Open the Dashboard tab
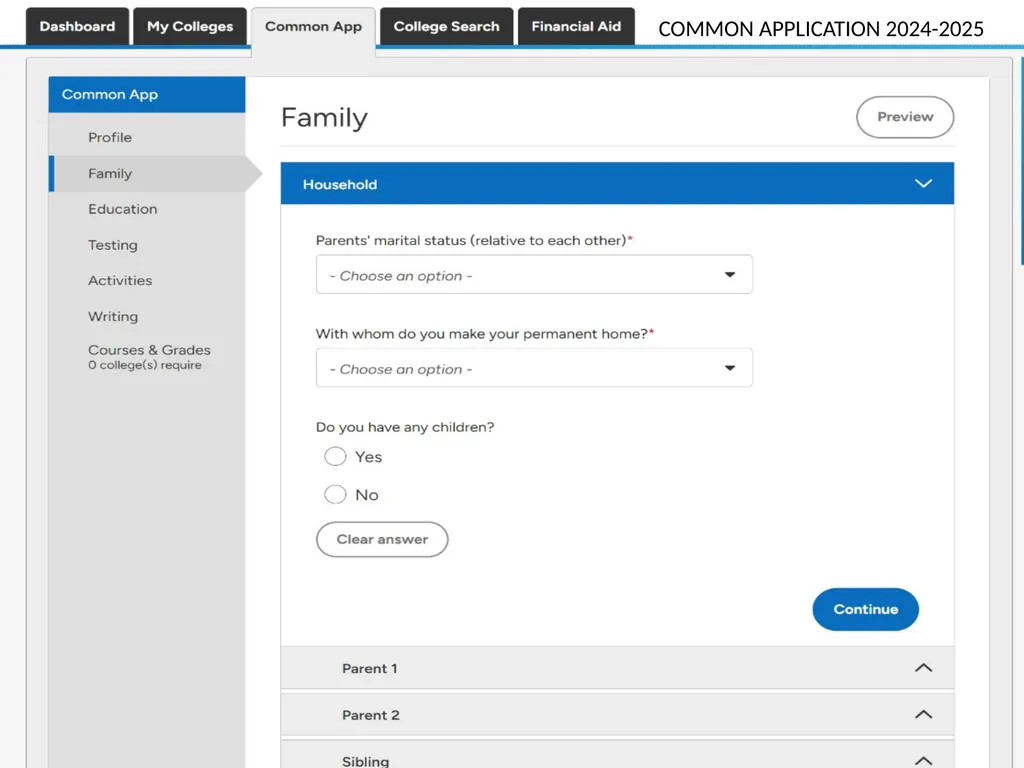This screenshot has height=768, width=1024. click(x=77, y=26)
